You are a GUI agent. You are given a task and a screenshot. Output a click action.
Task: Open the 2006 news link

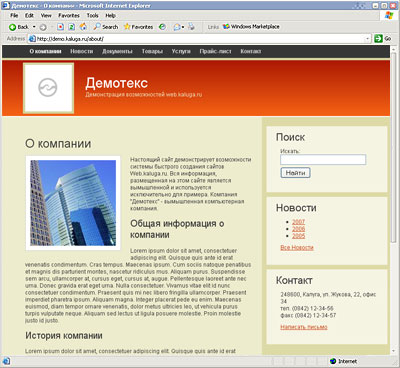[x=298, y=229]
